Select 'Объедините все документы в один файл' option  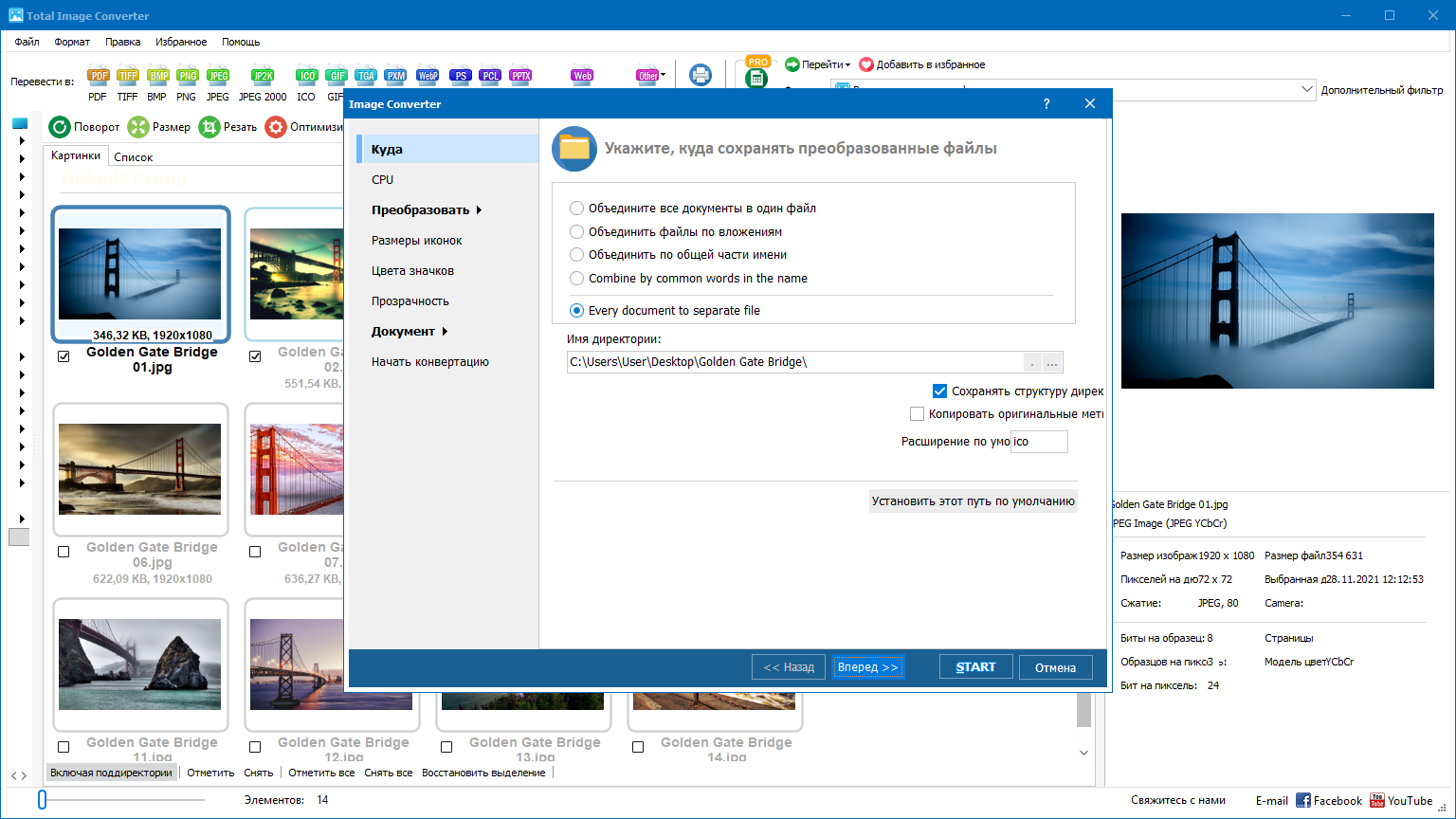576,209
